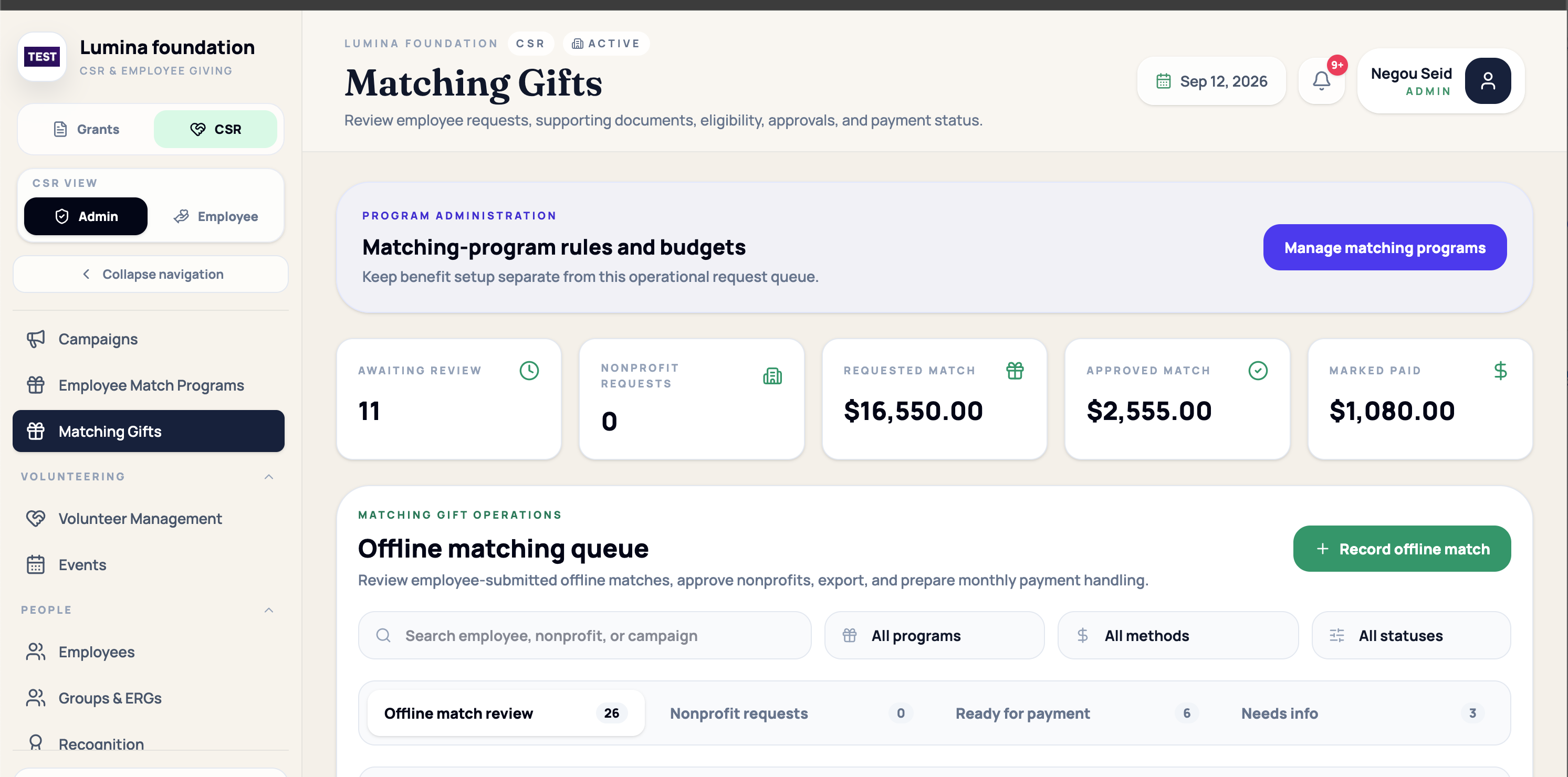Click the Volunteer Management heart icon
Viewport: 1568px width, 777px height.
pos(36,518)
